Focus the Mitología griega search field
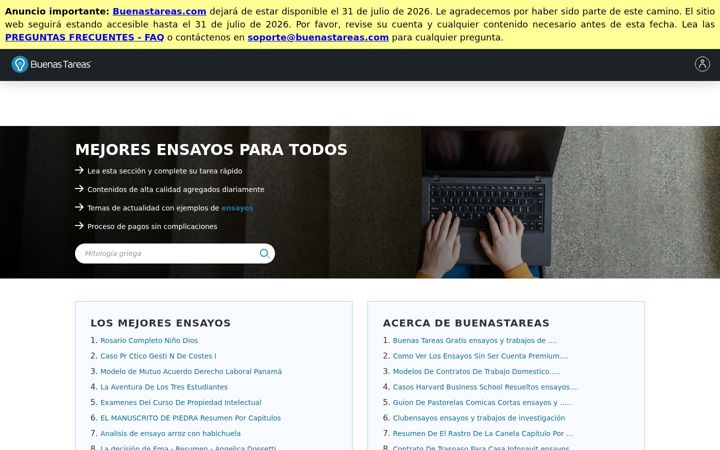Viewport: 720px width, 450px height. [174, 253]
